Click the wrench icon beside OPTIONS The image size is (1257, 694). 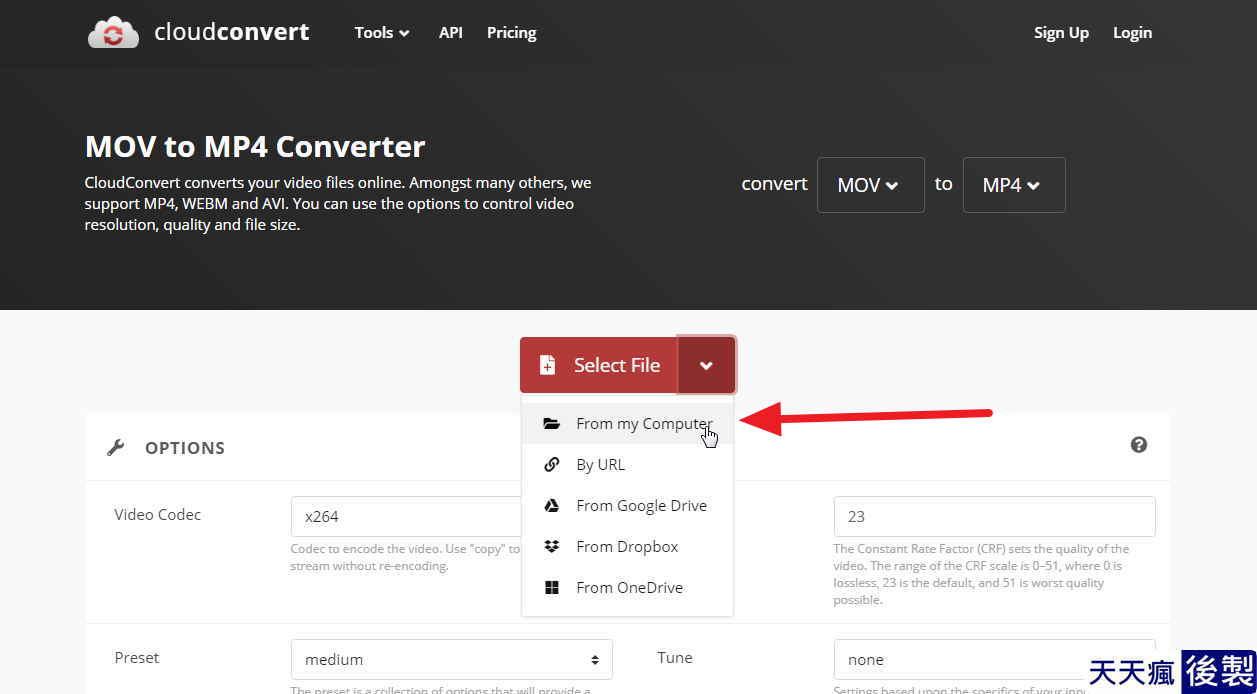point(116,447)
